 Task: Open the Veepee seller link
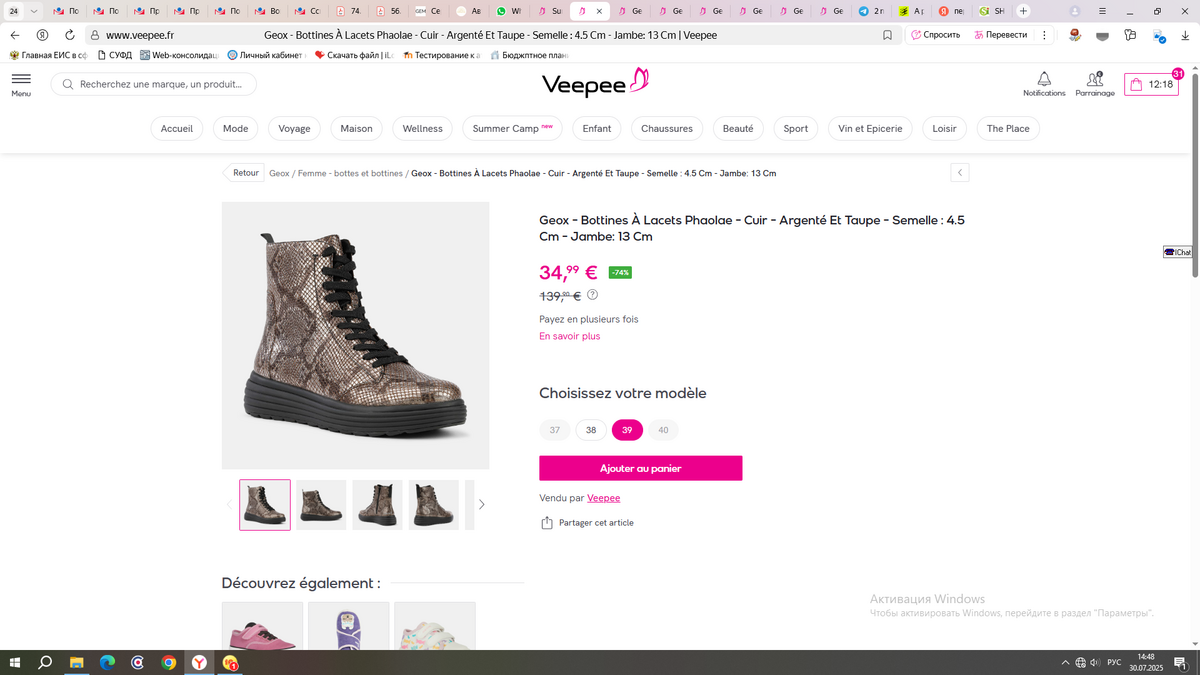click(604, 498)
